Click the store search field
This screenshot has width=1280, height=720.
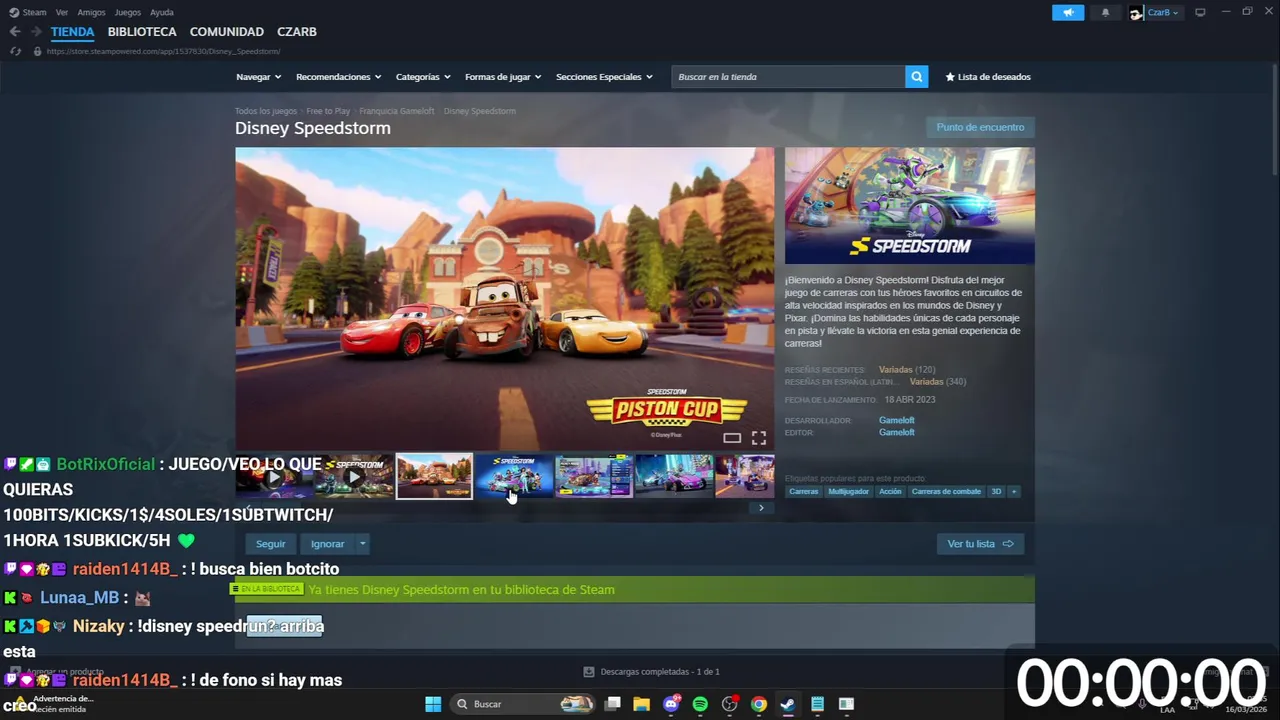pyautogui.click(x=789, y=77)
